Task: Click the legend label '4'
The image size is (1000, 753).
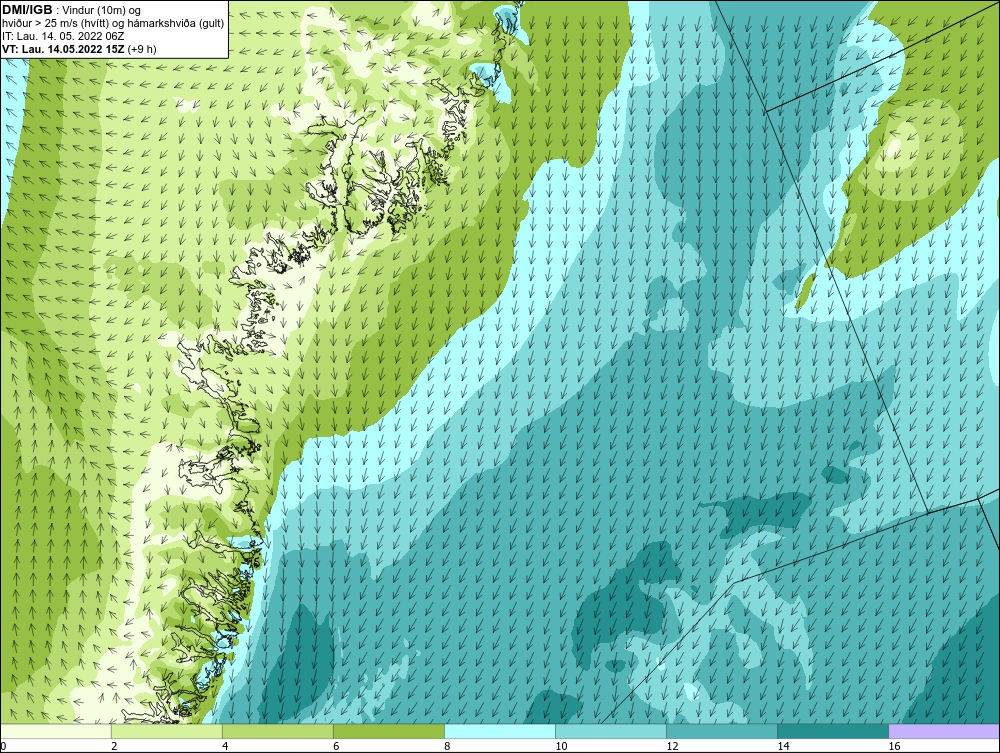Action: pyautogui.click(x=225, y=746)
